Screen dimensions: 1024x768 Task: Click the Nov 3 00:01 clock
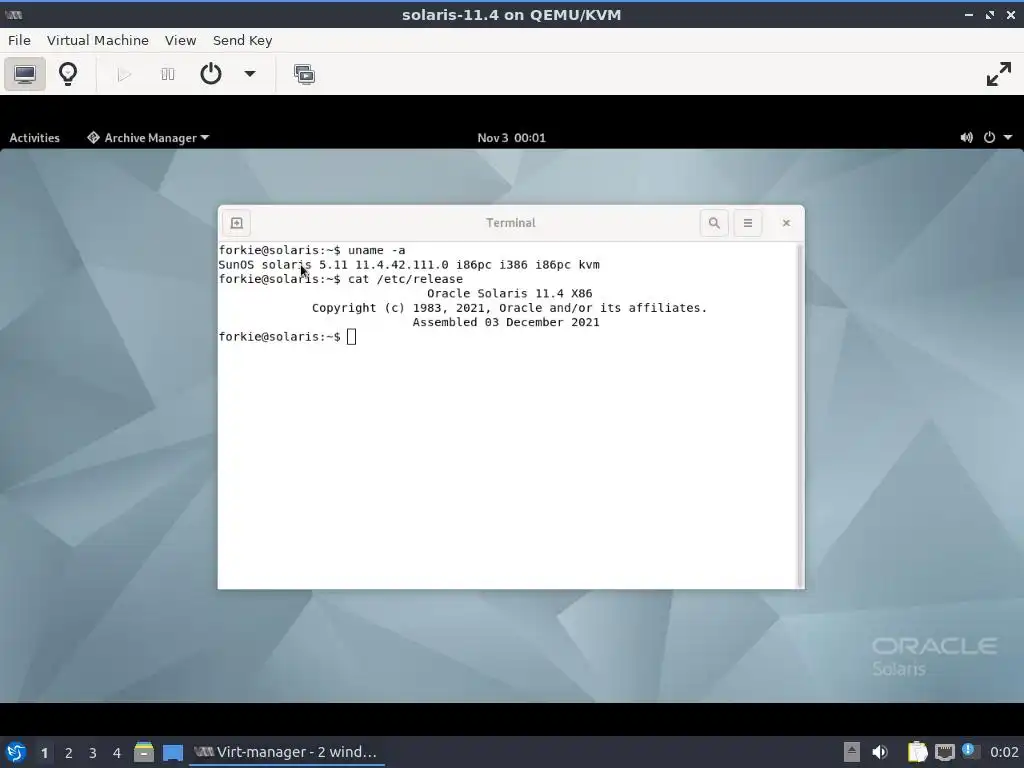[511, 138]
